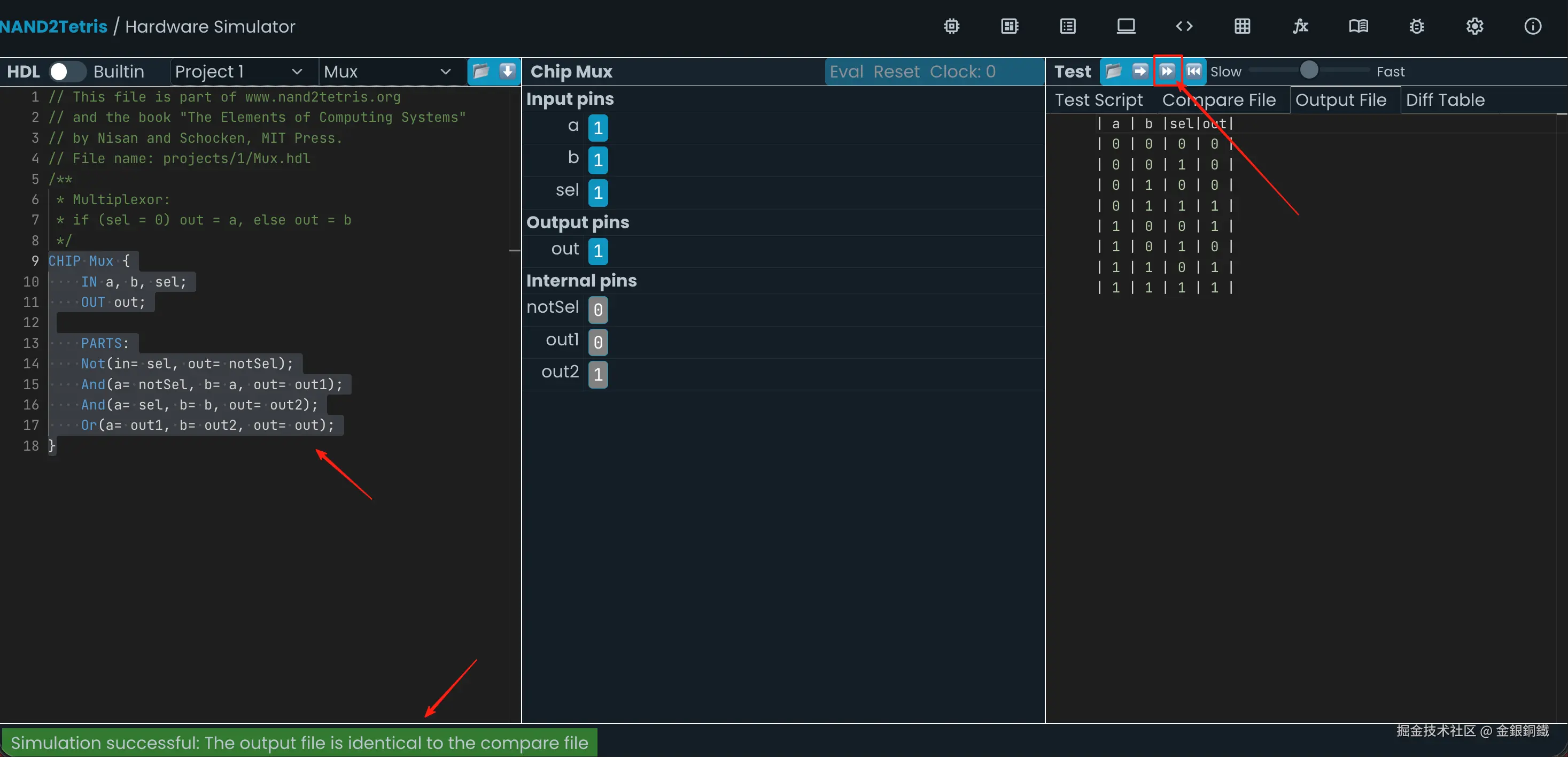Open the VM Emulator monitor icon
This screenshot has width=1568, height=757.
tap(1125, 26)
